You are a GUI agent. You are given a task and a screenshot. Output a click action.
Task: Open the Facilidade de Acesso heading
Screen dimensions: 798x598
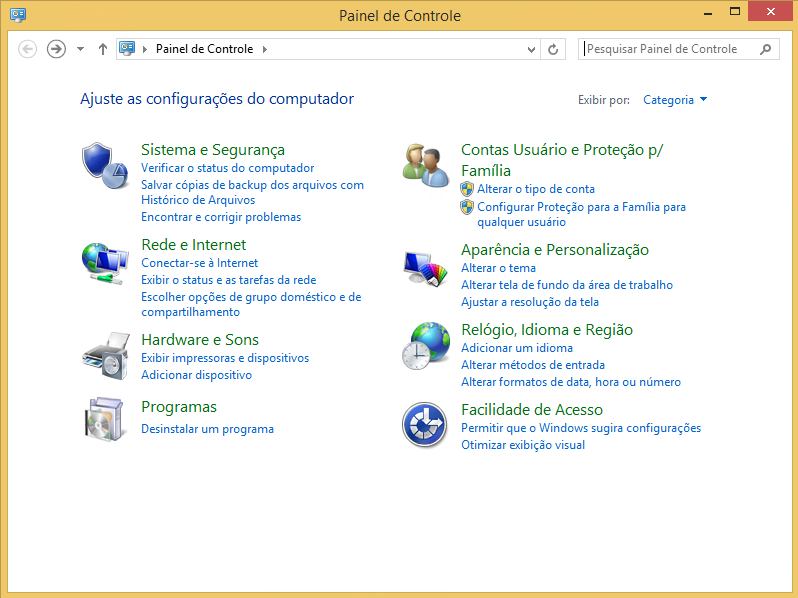(532, 410)
